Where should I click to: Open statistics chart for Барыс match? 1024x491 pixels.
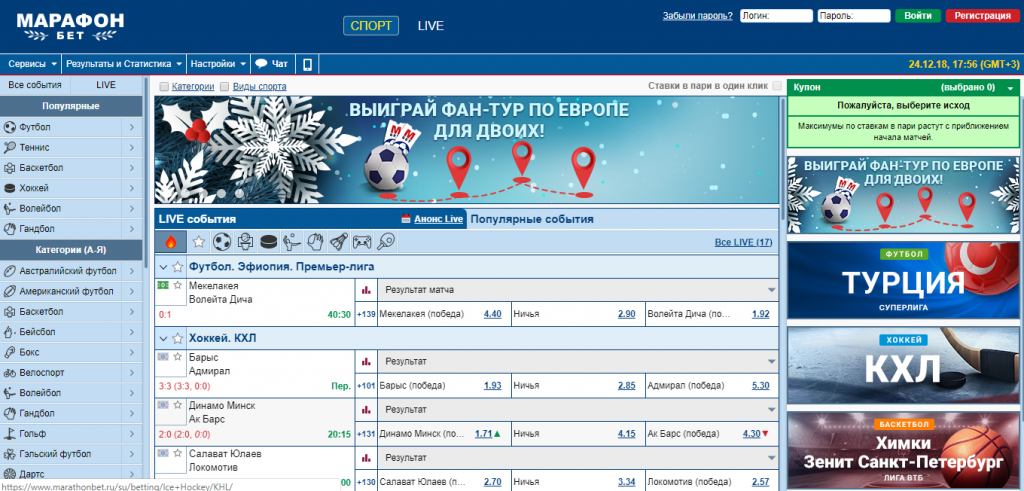click(366, 361)
